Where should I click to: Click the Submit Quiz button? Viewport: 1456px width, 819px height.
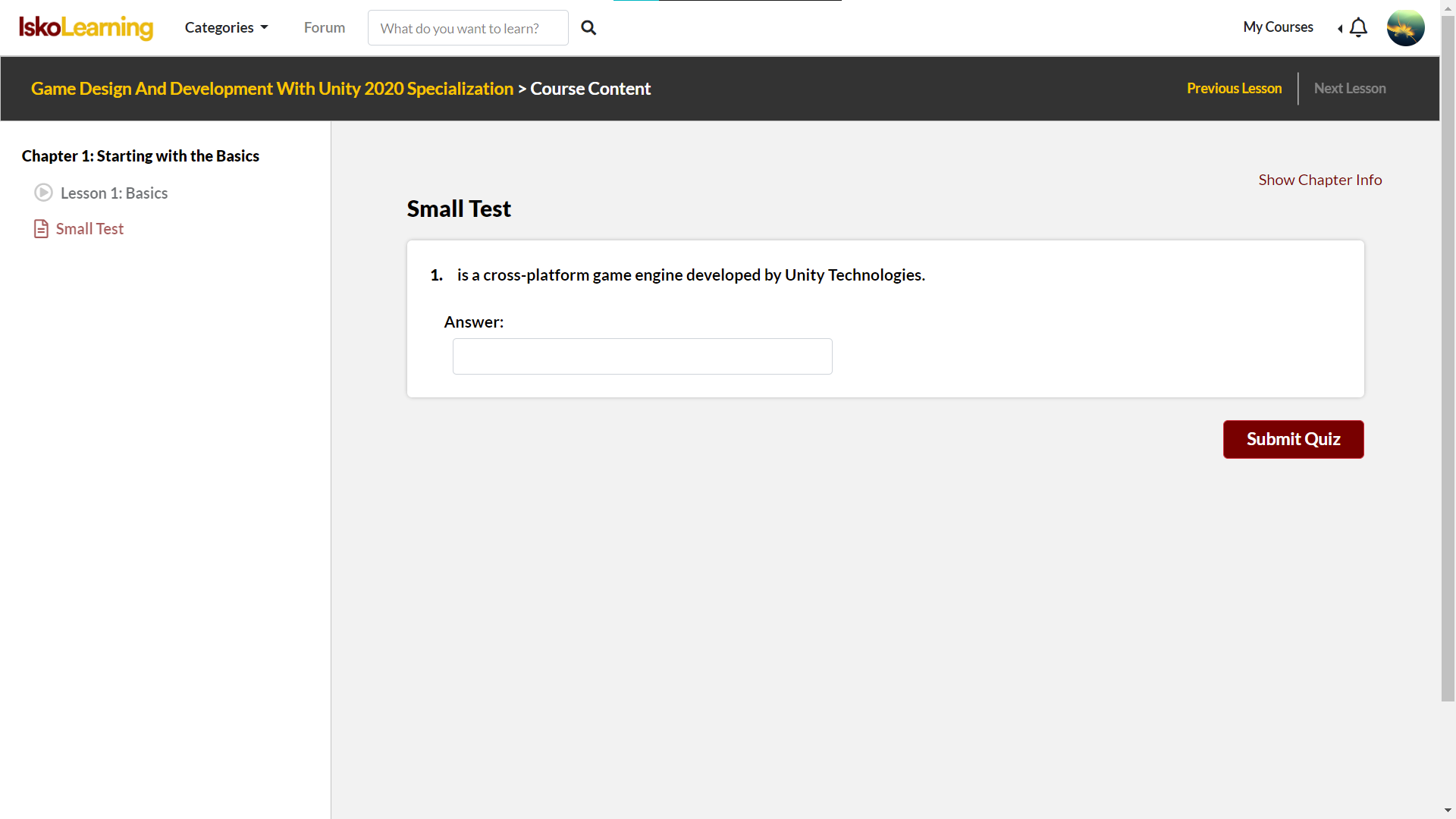[1293, 439]
